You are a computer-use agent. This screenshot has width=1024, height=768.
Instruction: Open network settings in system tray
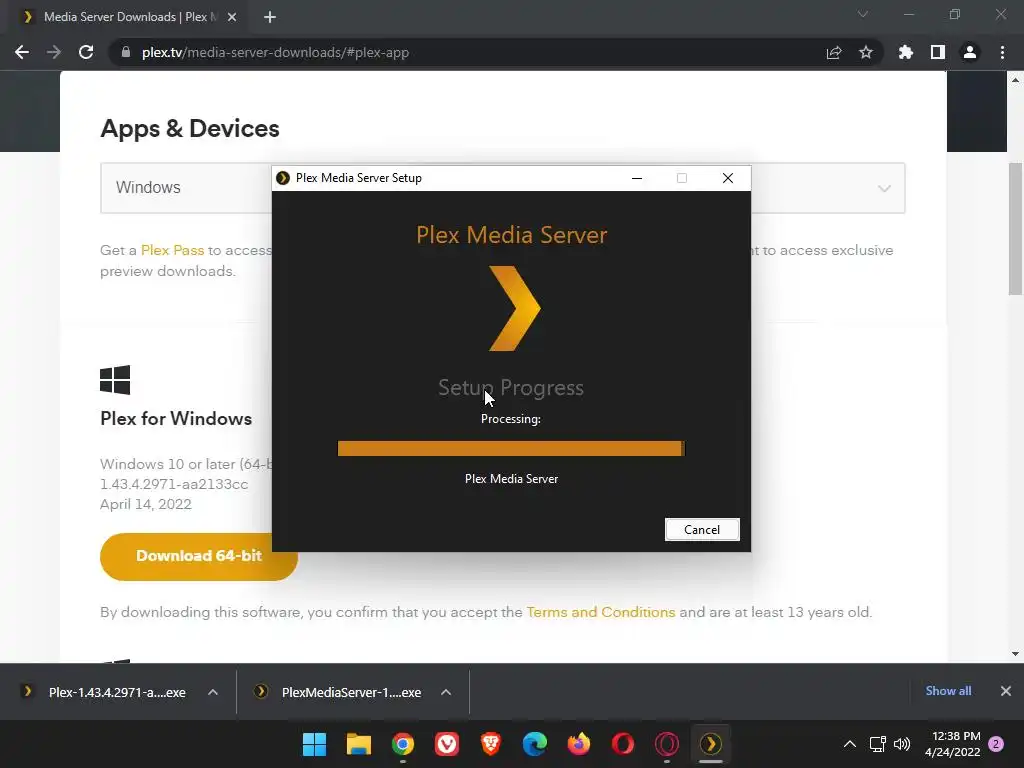[878, 744]
